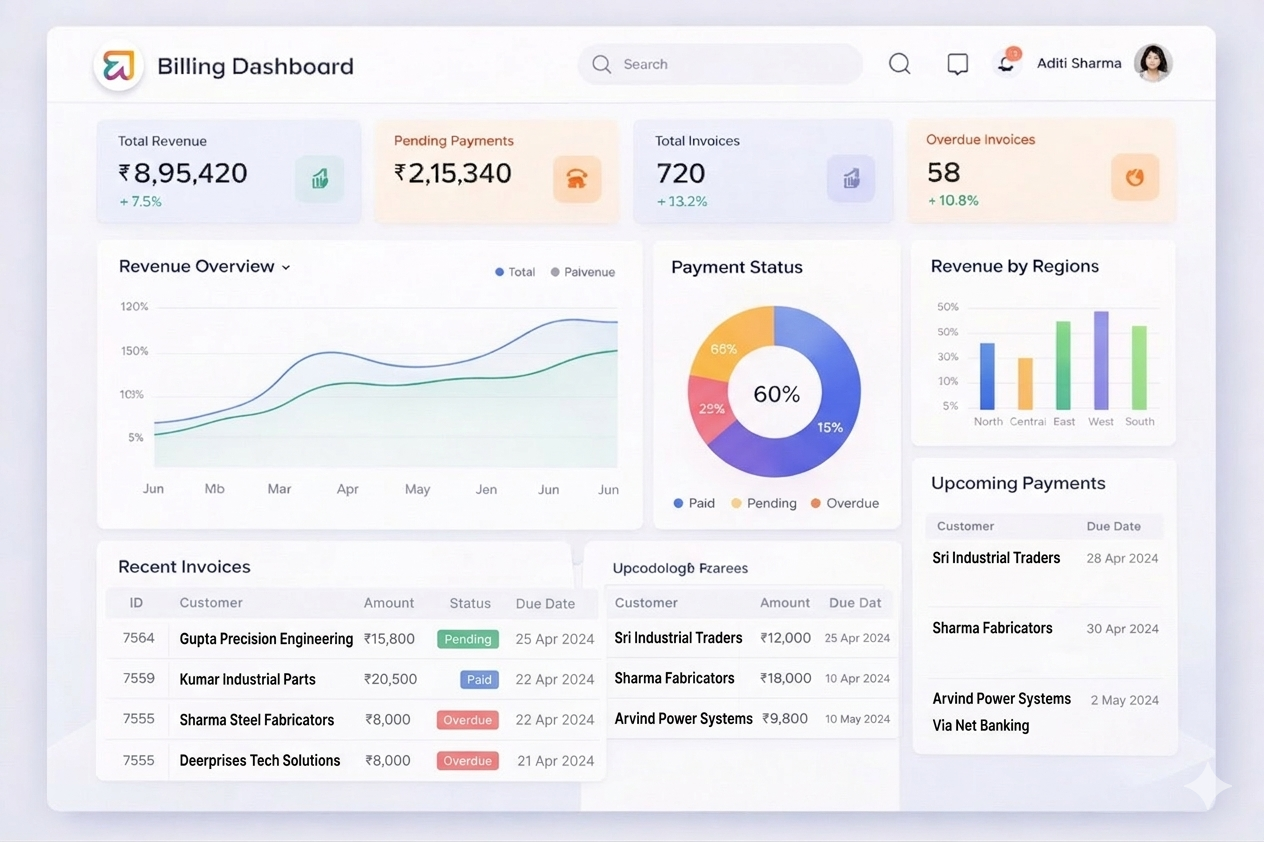Select the North bar in Revenue by Regions
Screen dimensions: 1264x842
[988, 376]
